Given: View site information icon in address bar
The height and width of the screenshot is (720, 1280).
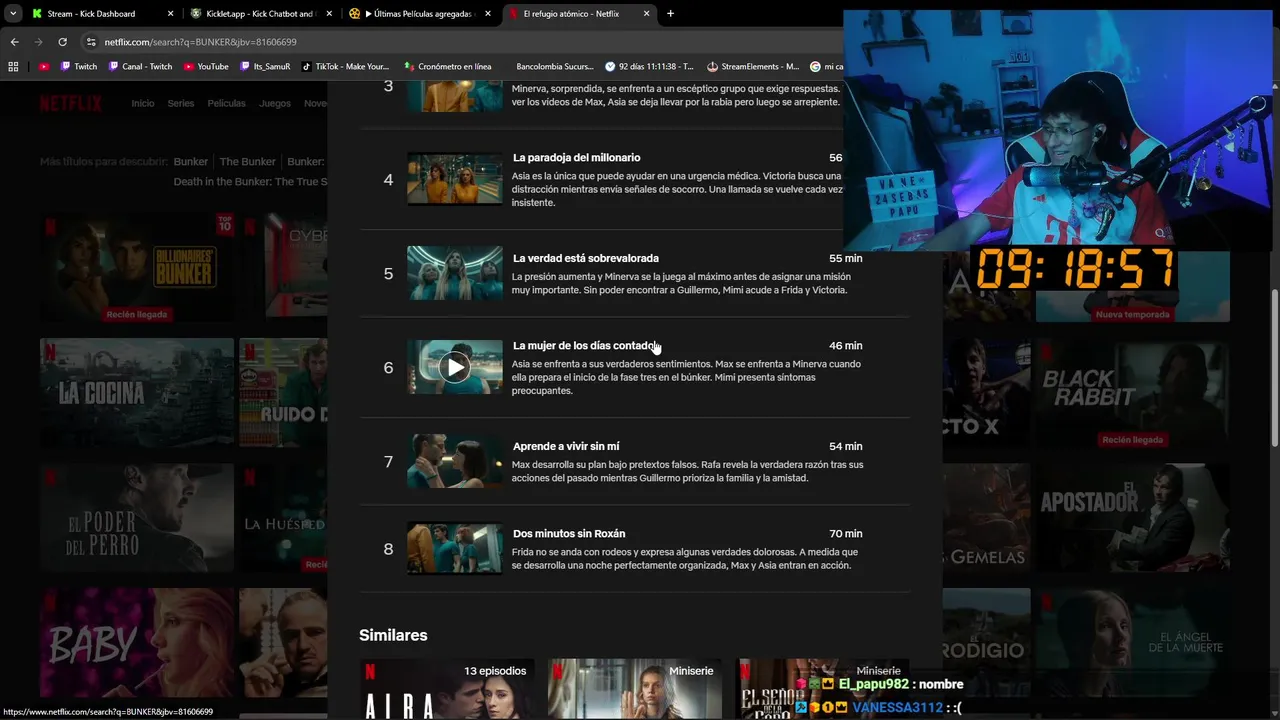Looking at the screenshot, I should [91, 42].
